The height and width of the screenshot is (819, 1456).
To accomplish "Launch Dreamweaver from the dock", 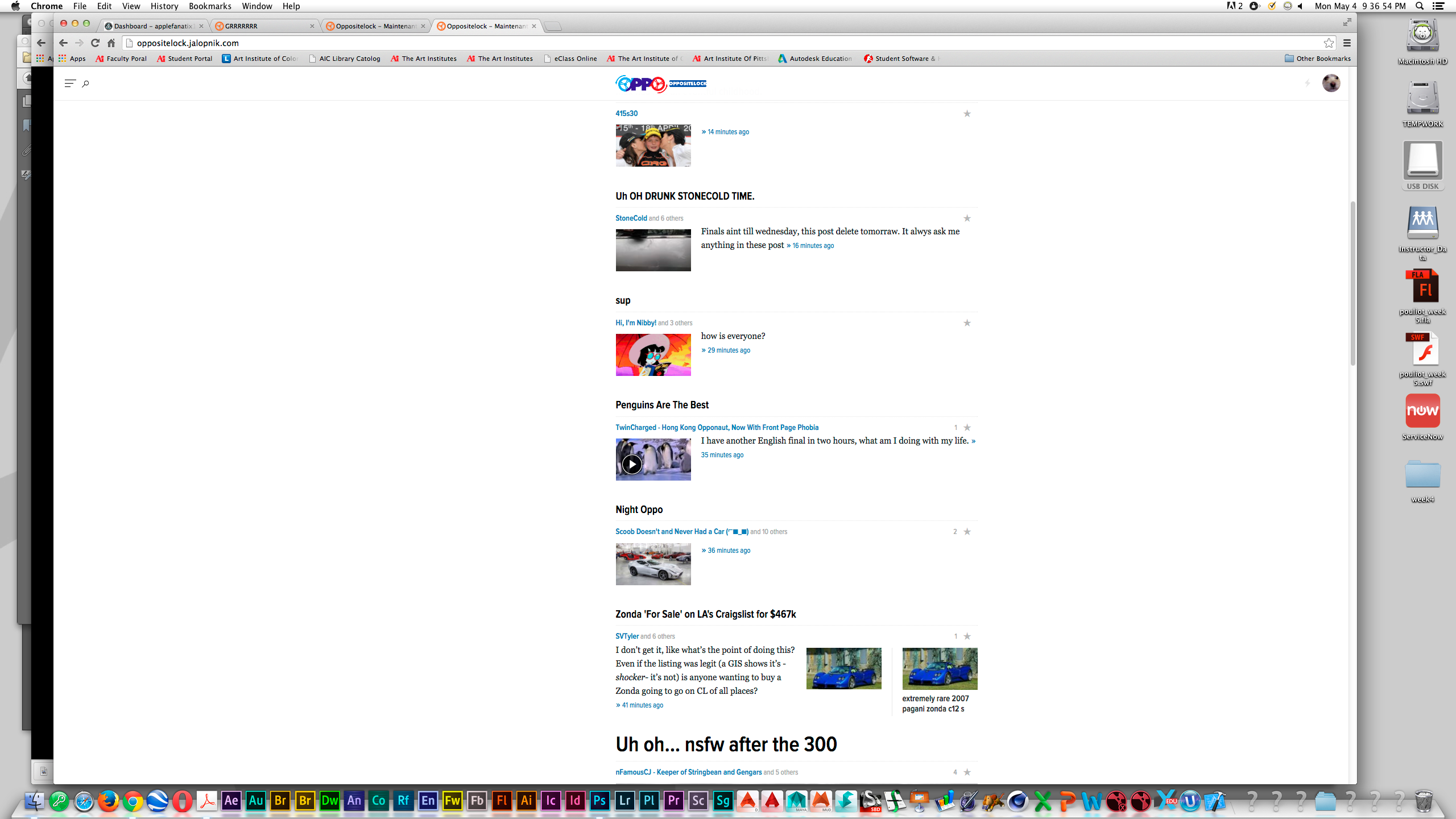I will point(329,801).
